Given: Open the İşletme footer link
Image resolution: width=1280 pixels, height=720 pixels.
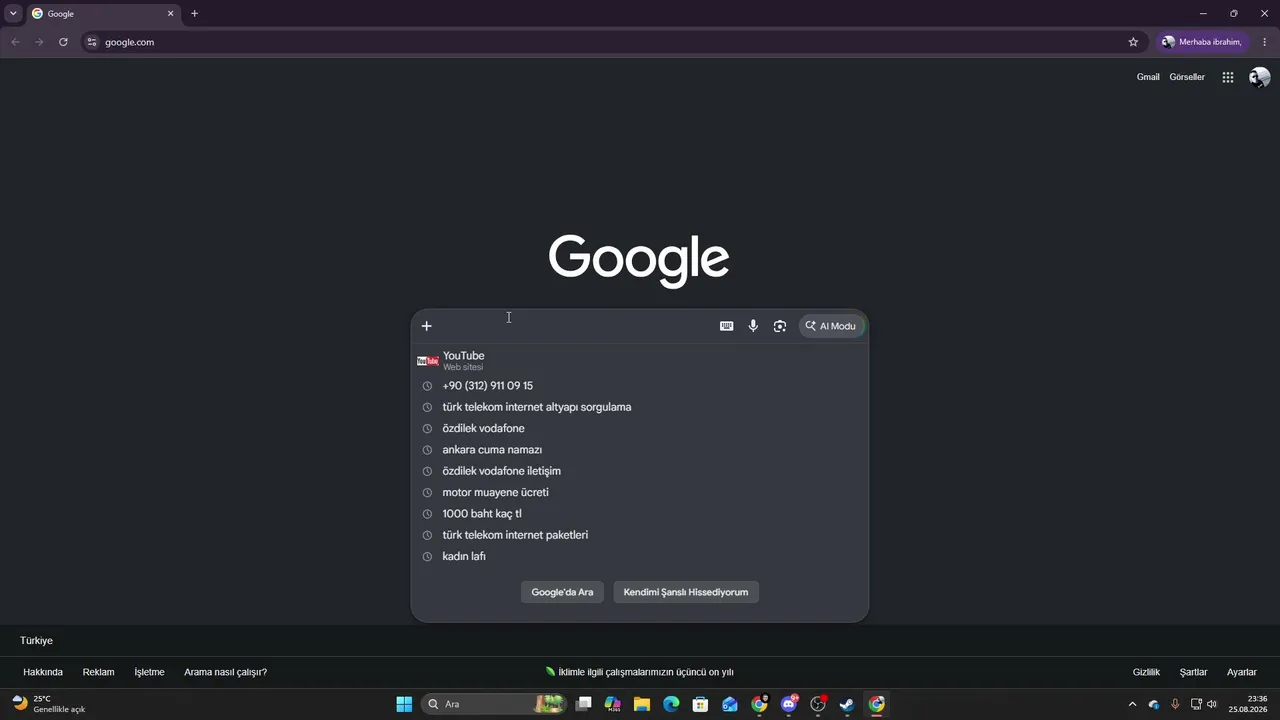Looking at the screenshot, I should [149, 672].
